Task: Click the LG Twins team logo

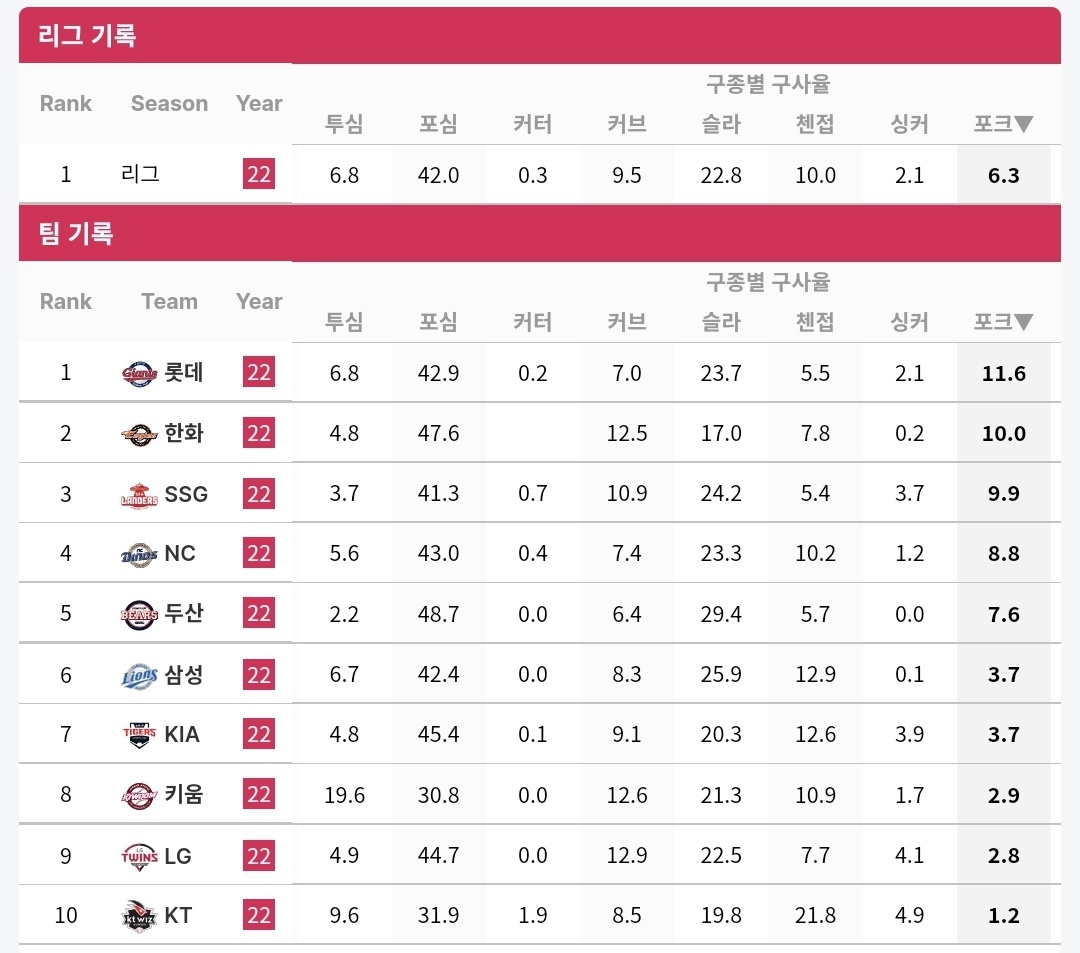Action: click(139, 856)
